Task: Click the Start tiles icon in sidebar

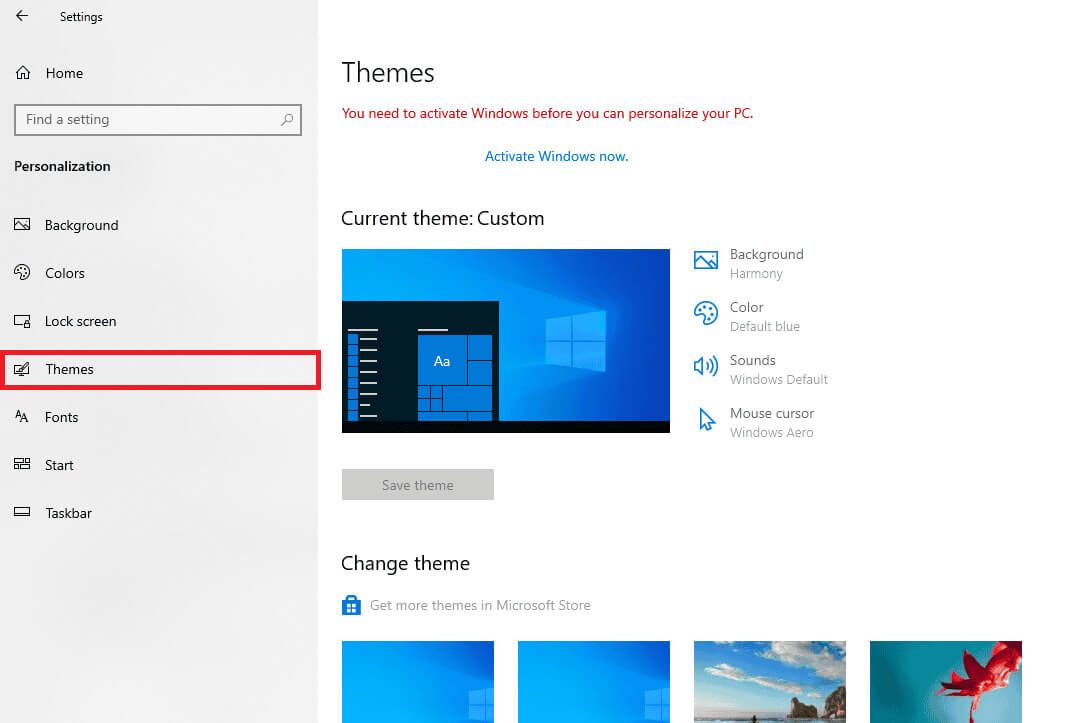Action: click(22, 464)
